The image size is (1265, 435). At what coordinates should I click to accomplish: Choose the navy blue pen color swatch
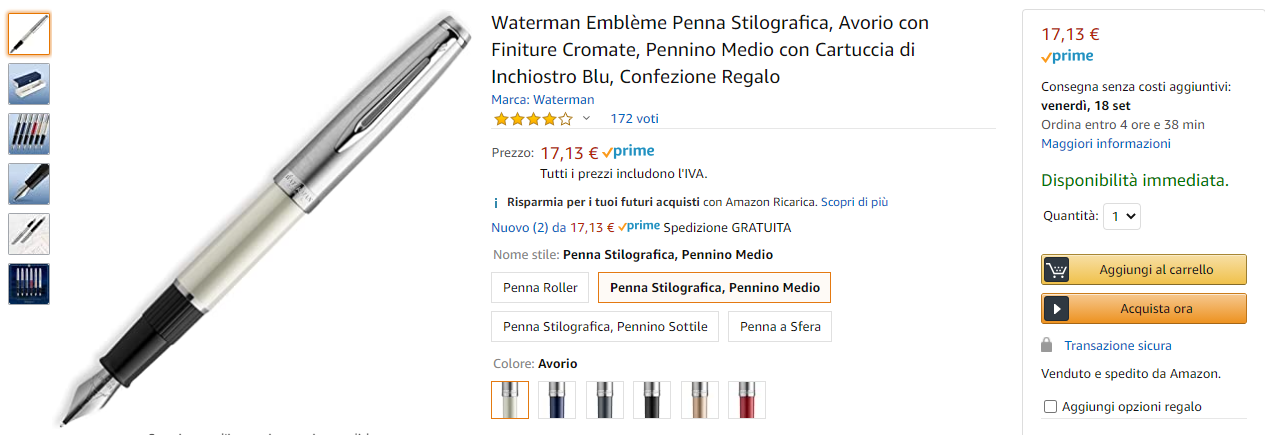(x=557, y=400)
